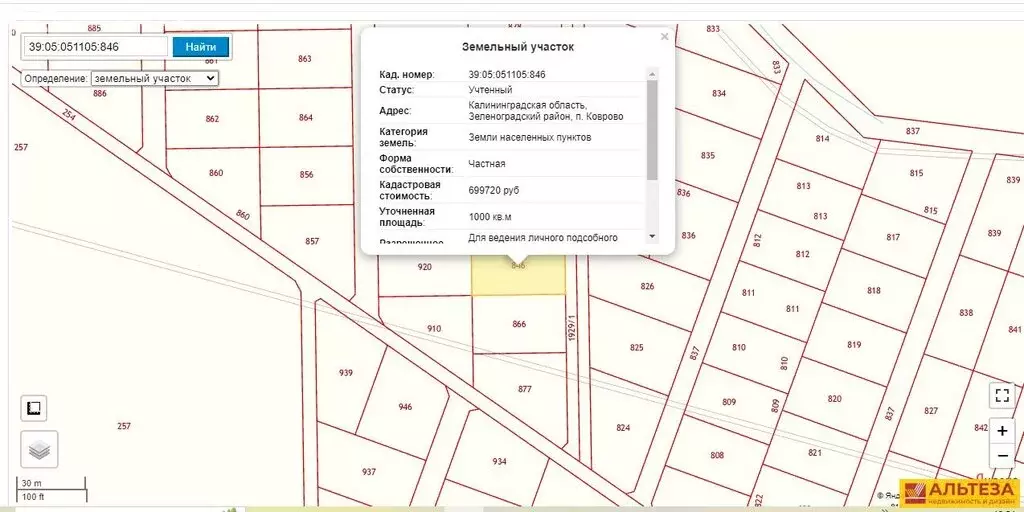This screenshot has width=1024, height=512.
Task: Select parcel 814 on the map
Action: click(x=822, y=138)
